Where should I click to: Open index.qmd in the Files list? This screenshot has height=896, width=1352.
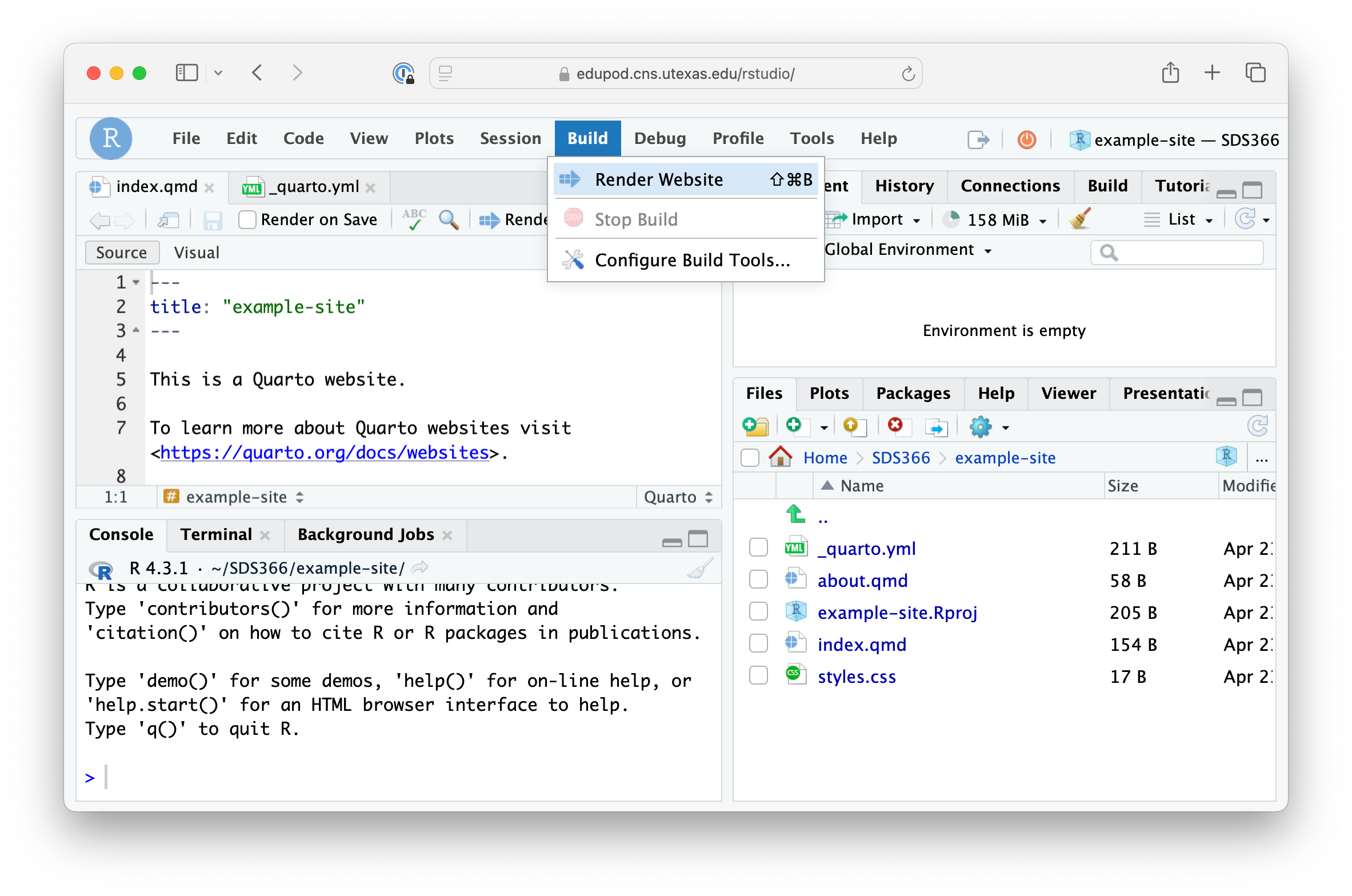861,645
